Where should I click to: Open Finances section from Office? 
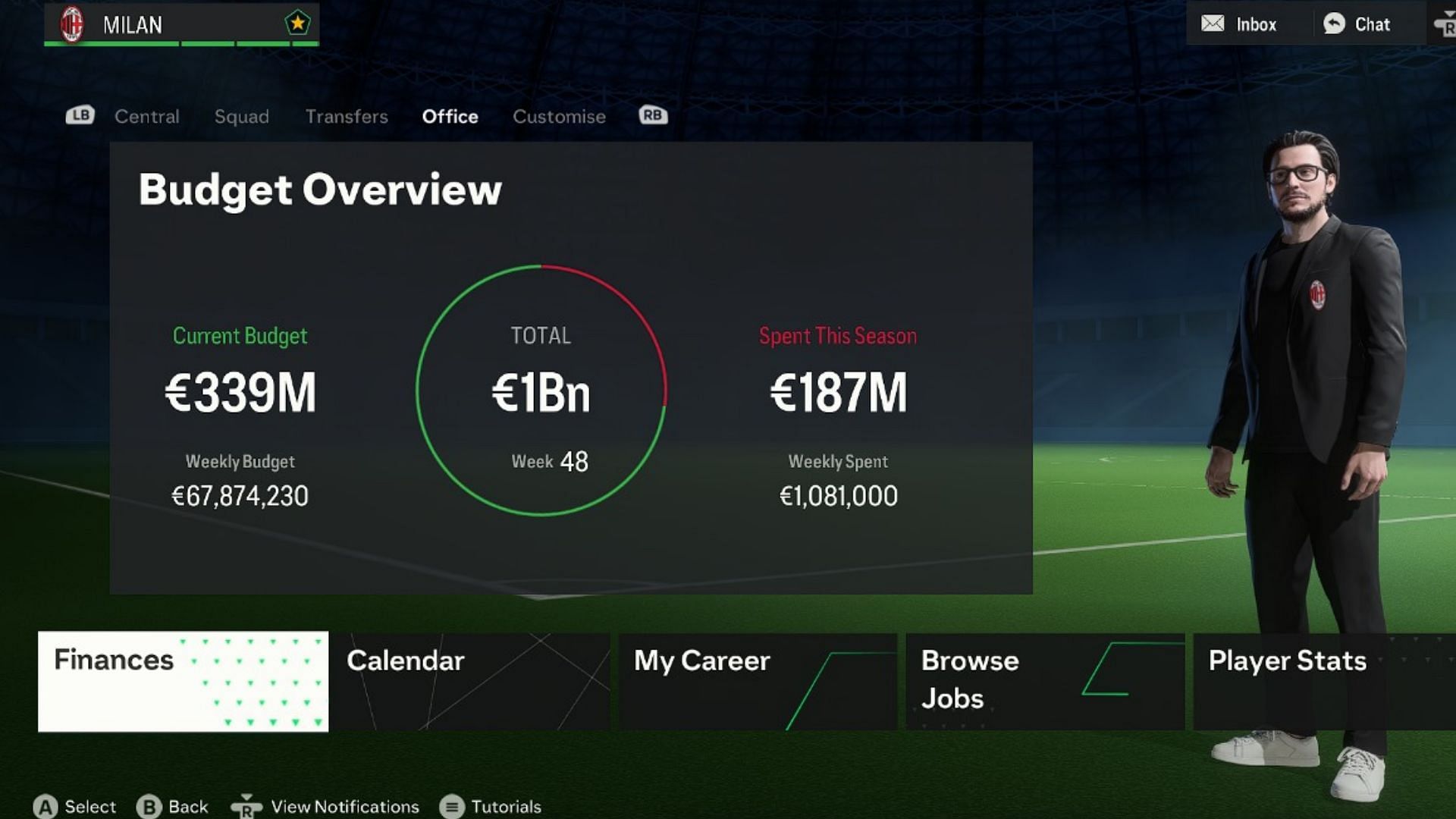(x=183, y=680)
